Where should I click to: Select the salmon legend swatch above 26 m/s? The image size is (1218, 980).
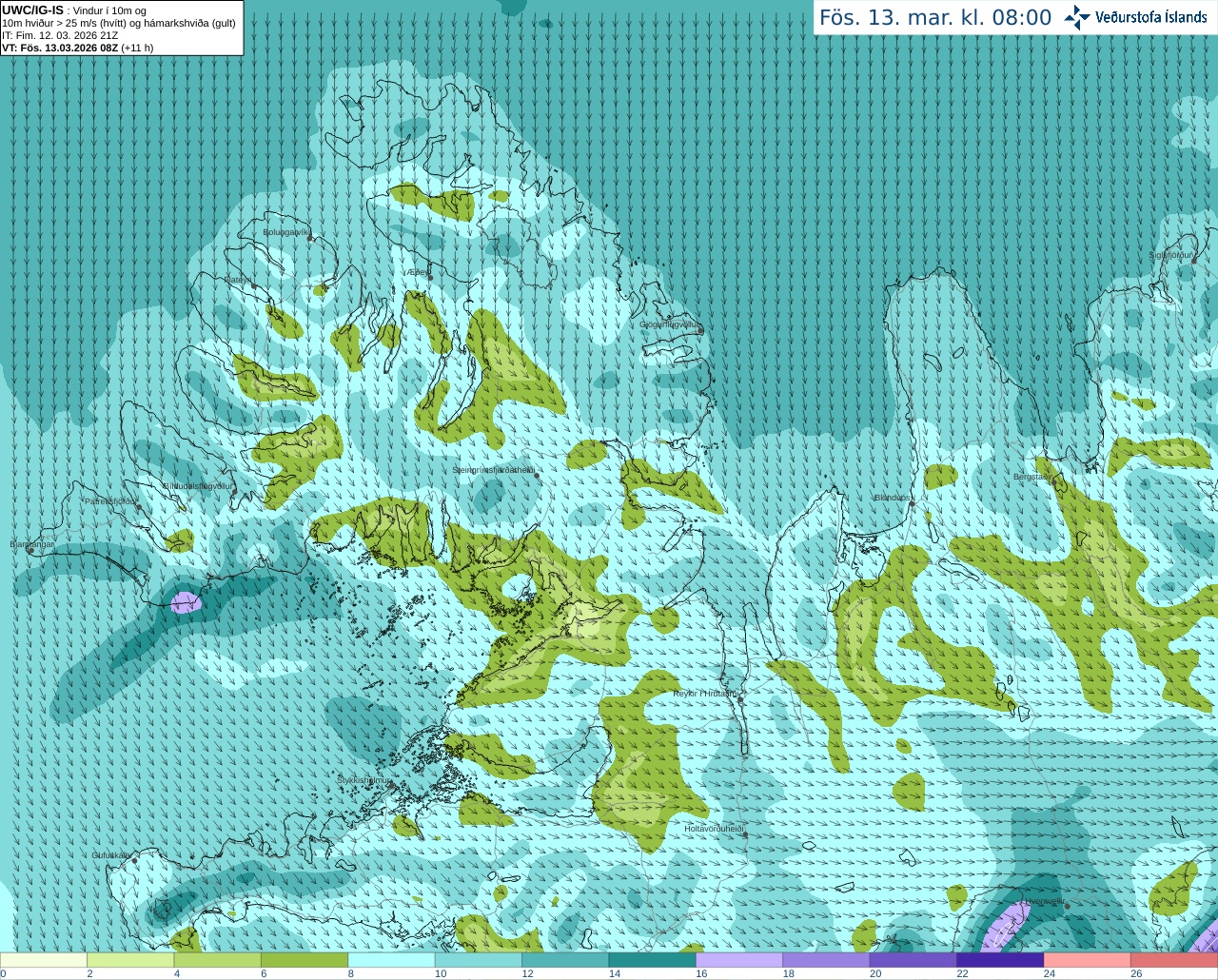(1174, 960)
